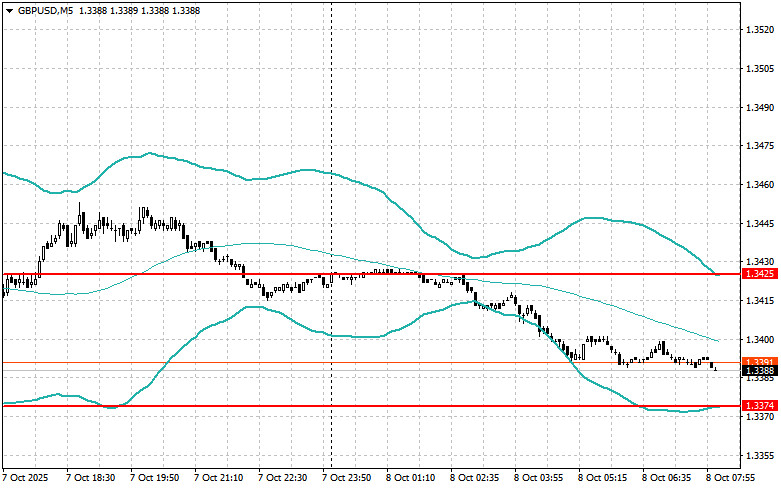Click the 7 Oct 21:10 time label
Screen dimensions: 781x489
(x=219, y=478)
